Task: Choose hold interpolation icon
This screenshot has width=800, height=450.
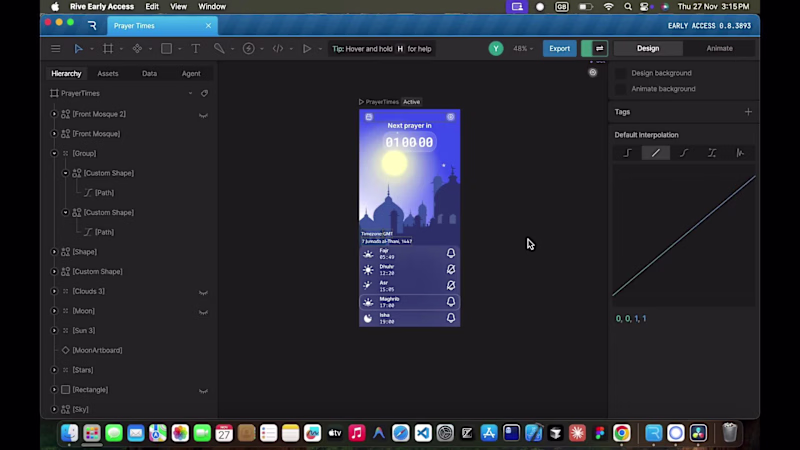Action: coord(628,153)
